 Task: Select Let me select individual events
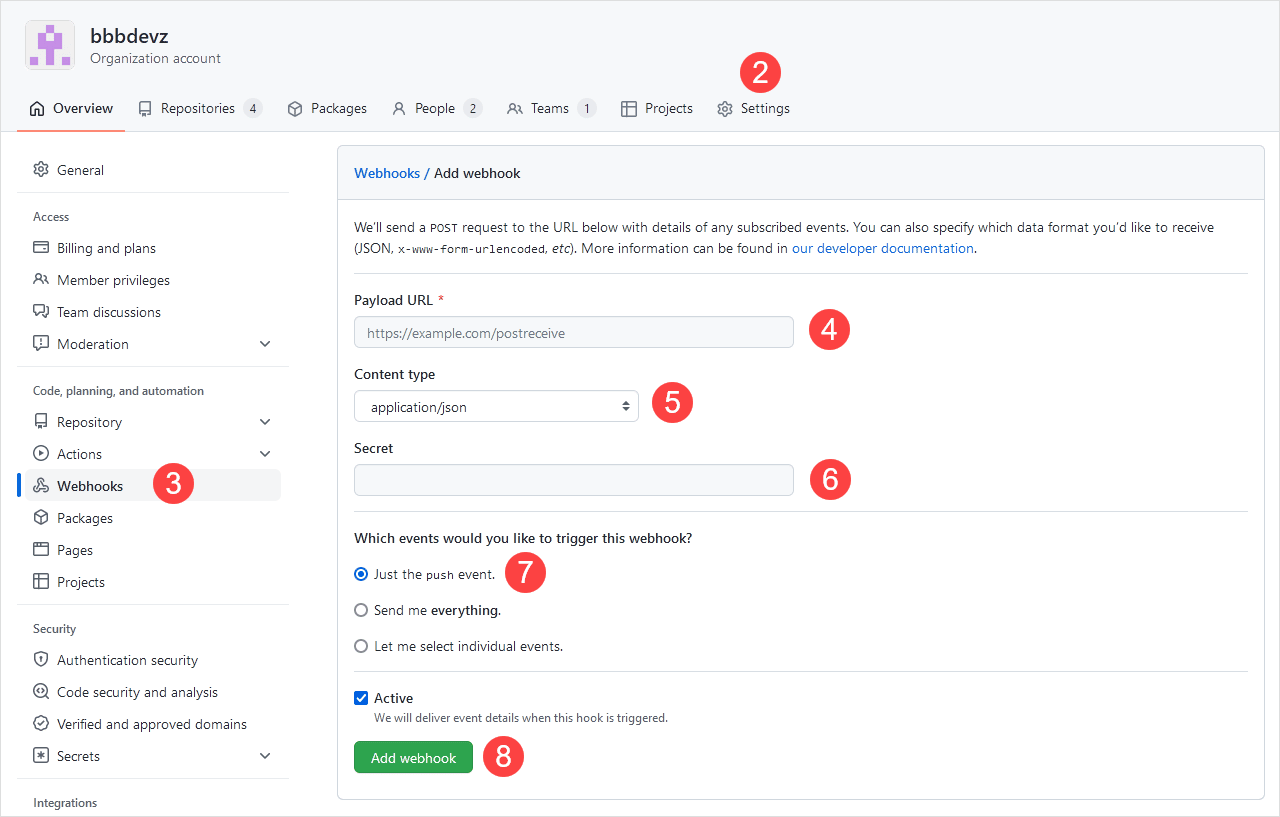click(361, 646)
